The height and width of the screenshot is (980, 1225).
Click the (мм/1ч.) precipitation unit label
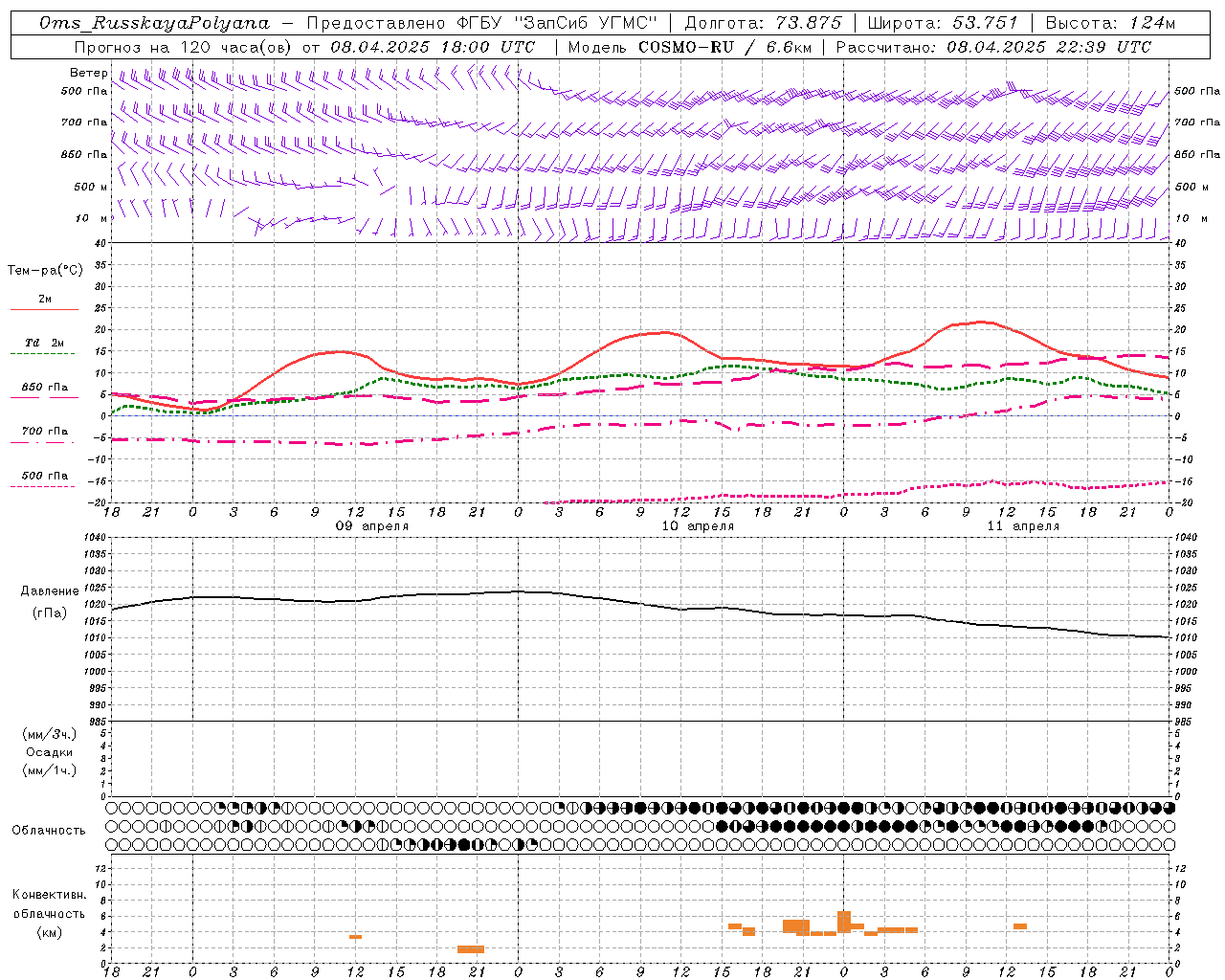(50, 770)
